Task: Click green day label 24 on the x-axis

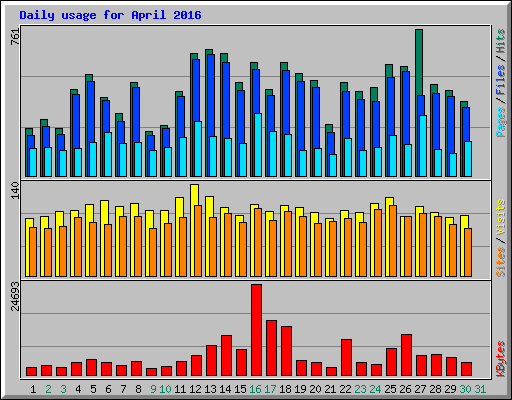Action: (x=375, y=389)
